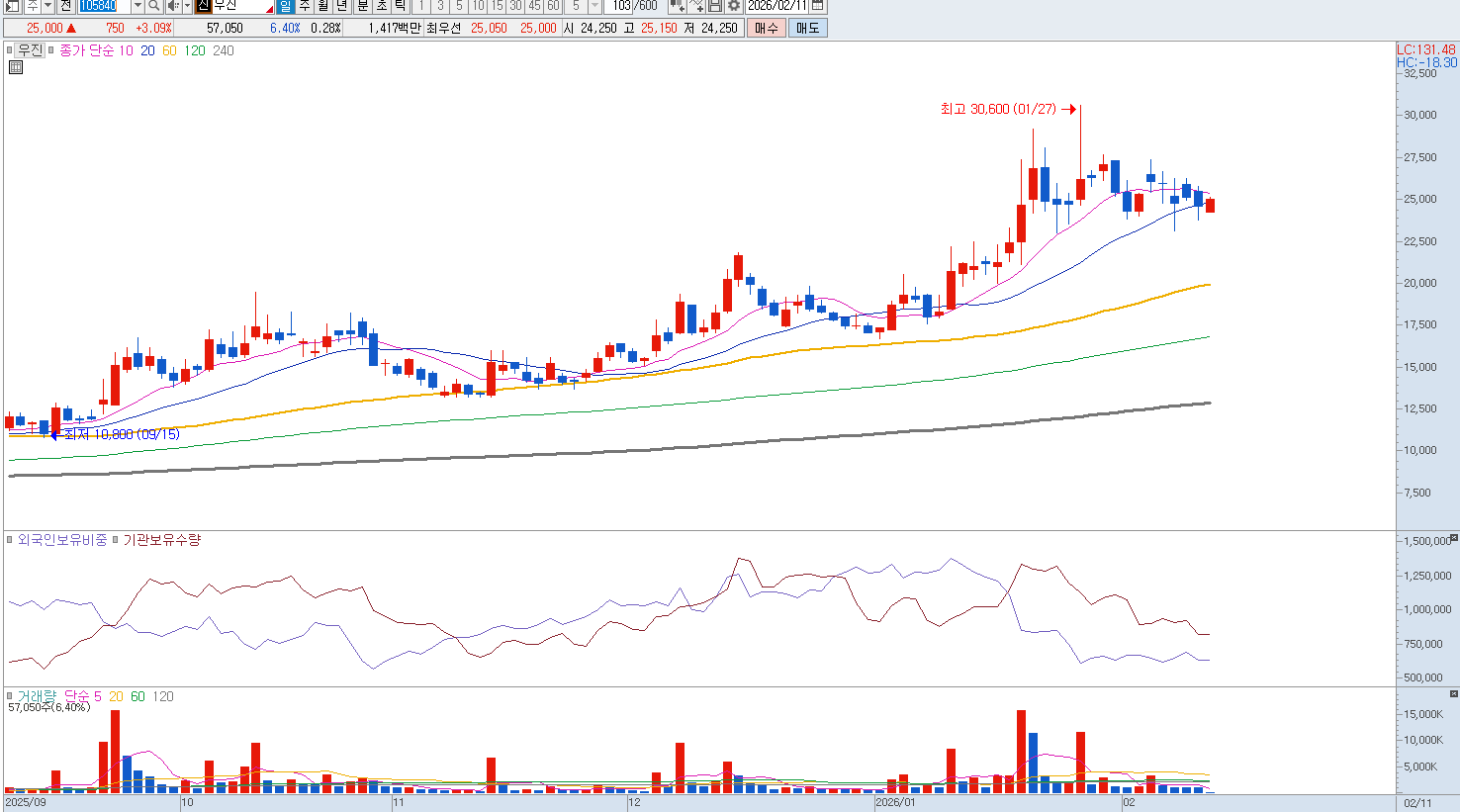
Task: Toggle the left panel layout icon
Action: coord(12,6)
